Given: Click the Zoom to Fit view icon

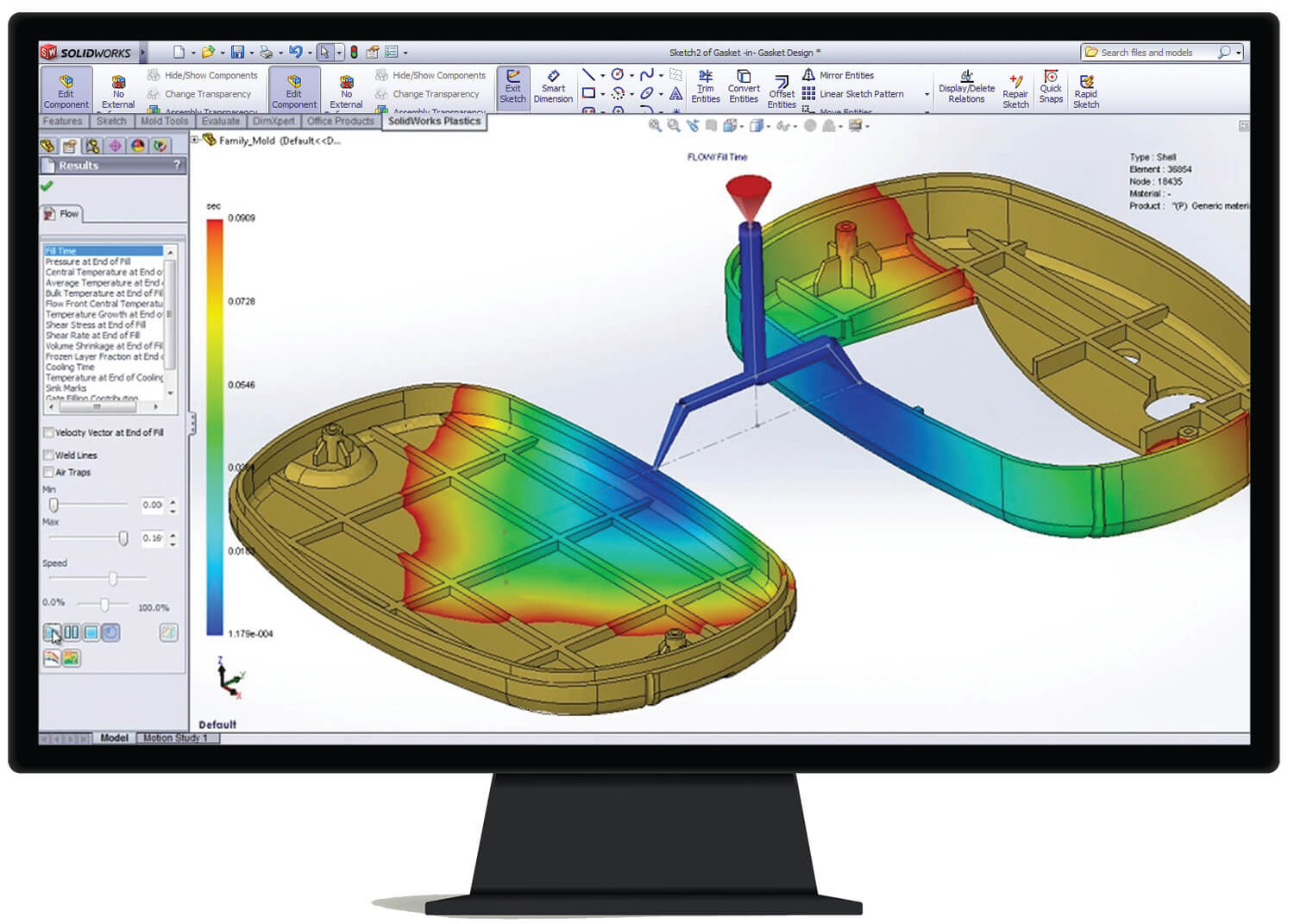Looking at the screenshot, I should (655, 126).
